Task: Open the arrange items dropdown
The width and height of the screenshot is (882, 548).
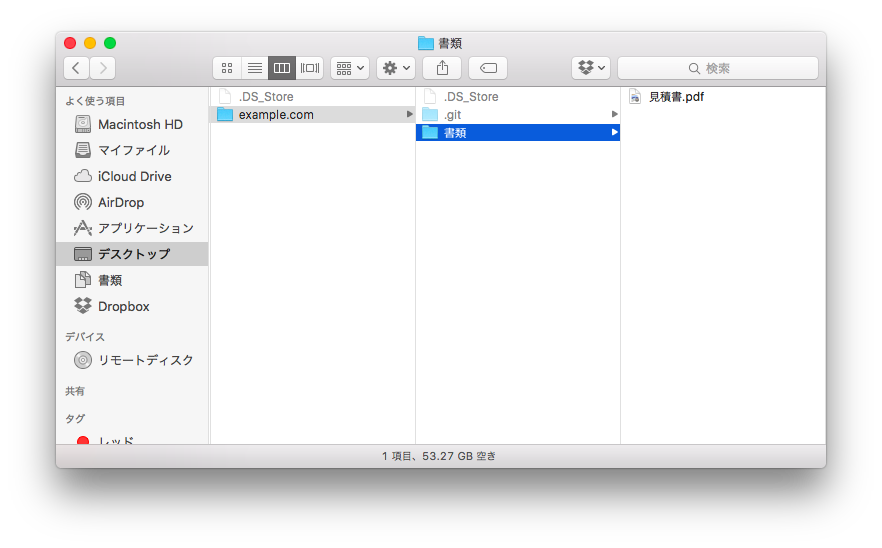Action: (x=350, y=68)
